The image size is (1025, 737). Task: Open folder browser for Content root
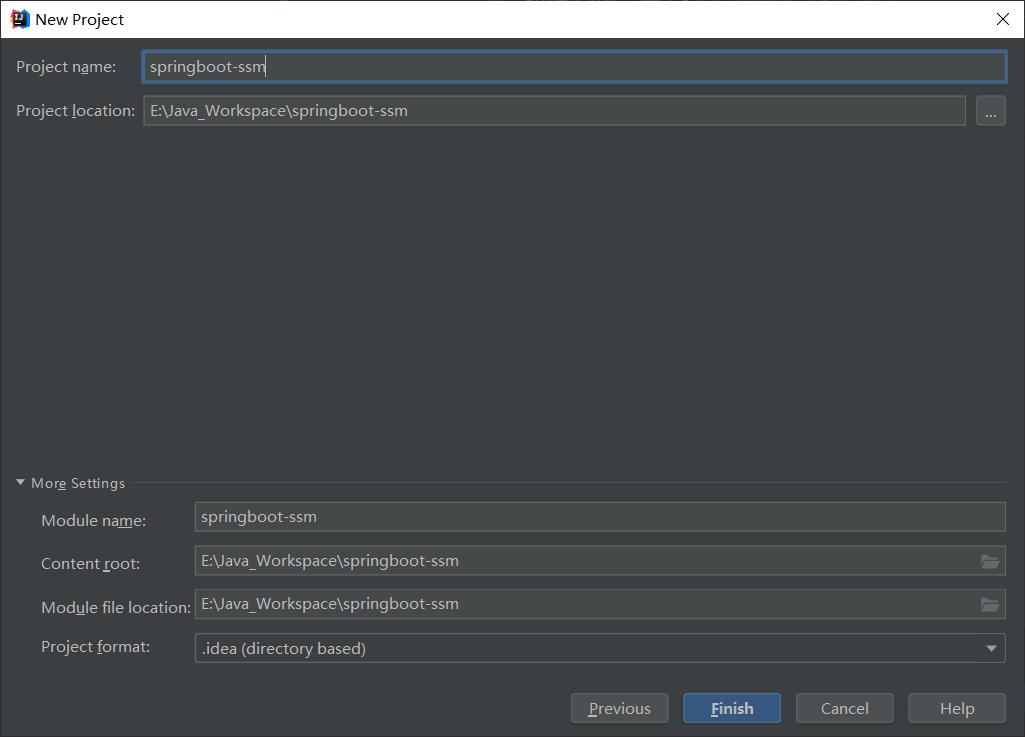click(x=989, y=561)
